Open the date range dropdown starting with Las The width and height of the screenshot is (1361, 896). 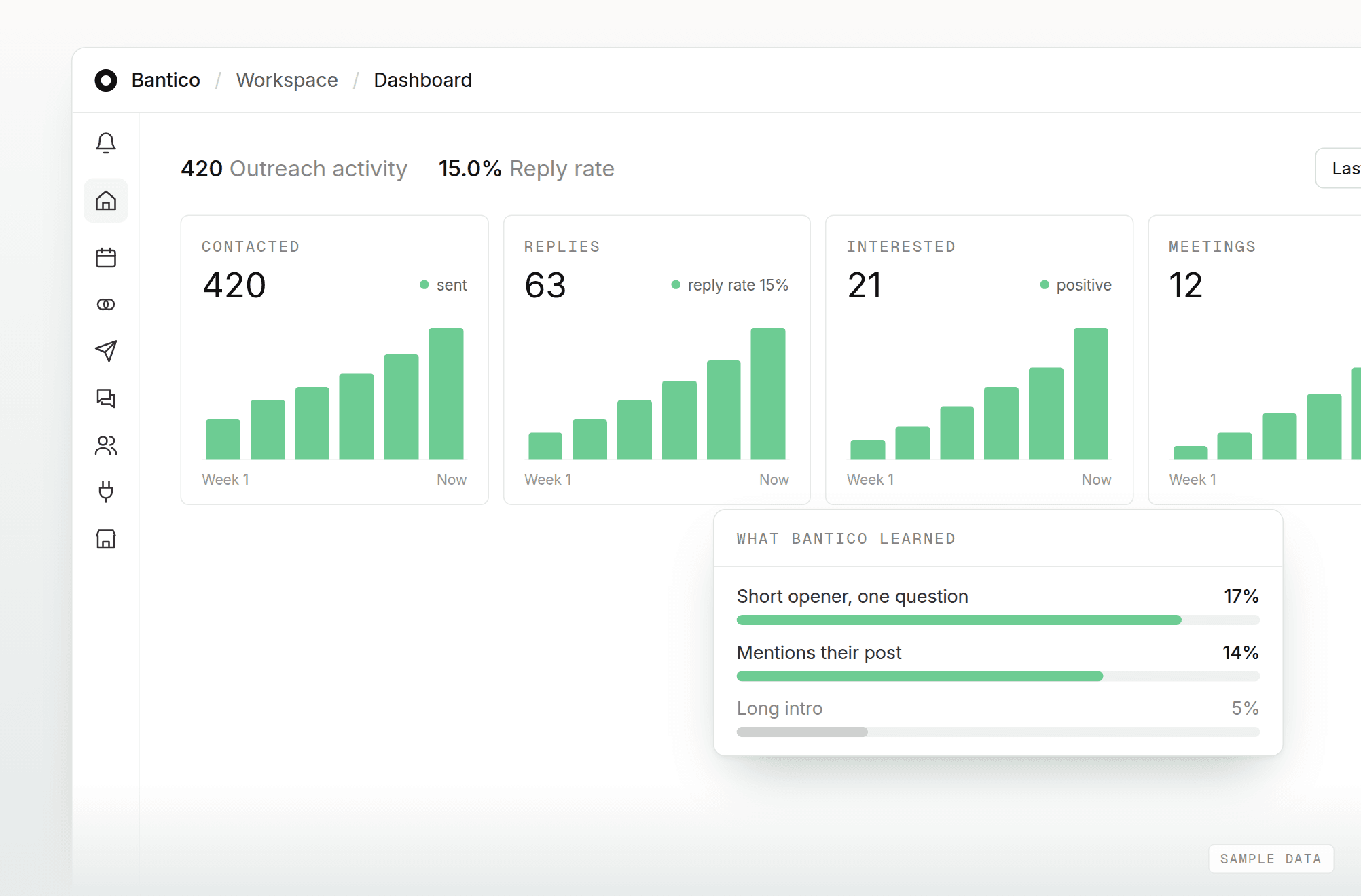(1339, 168)
